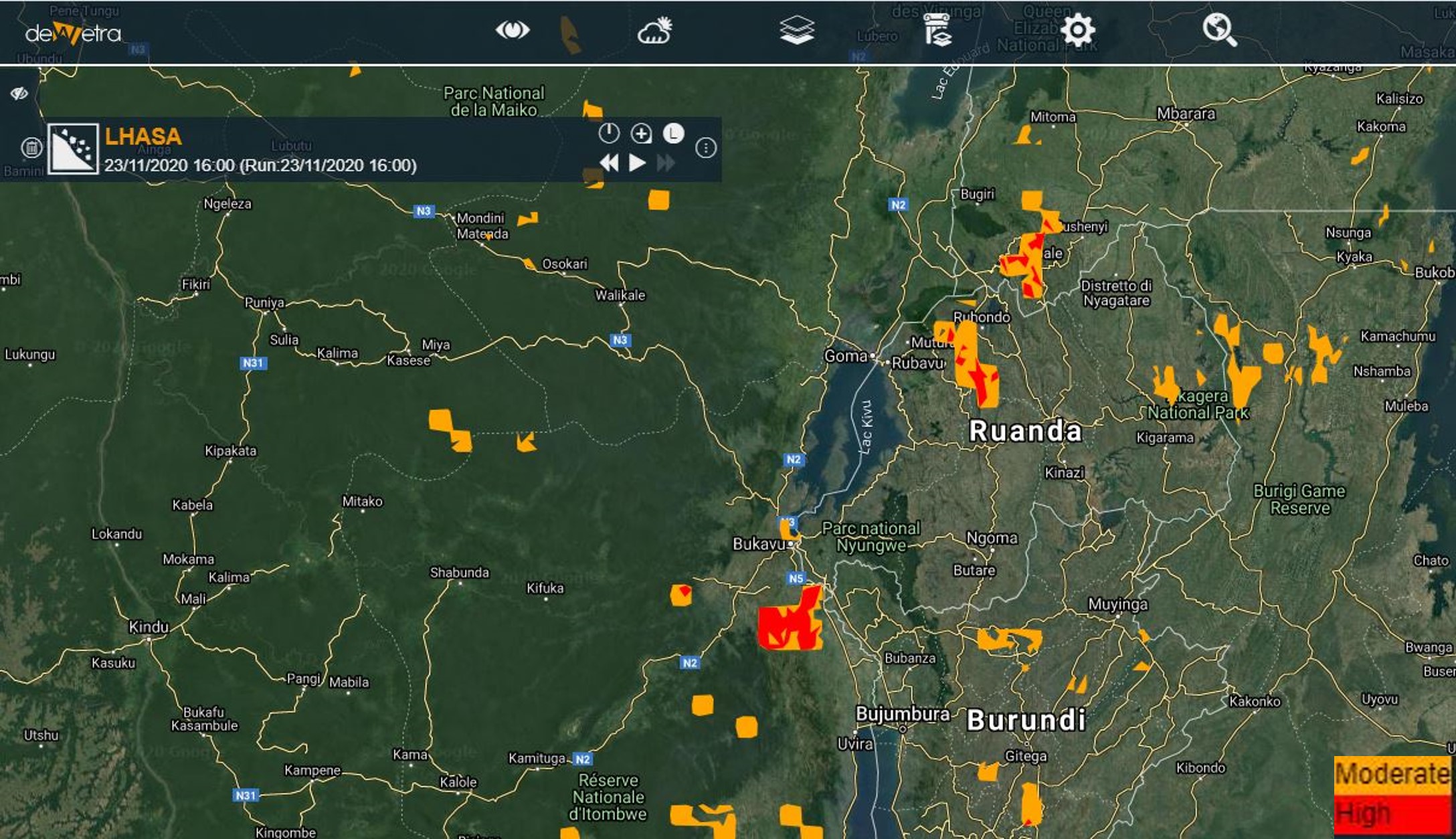The height and width of the screenshot is (839, 1456).
Task: Click the zoom-to-layer plus icon
Action: pyautogui.click(x=641, y=133)
